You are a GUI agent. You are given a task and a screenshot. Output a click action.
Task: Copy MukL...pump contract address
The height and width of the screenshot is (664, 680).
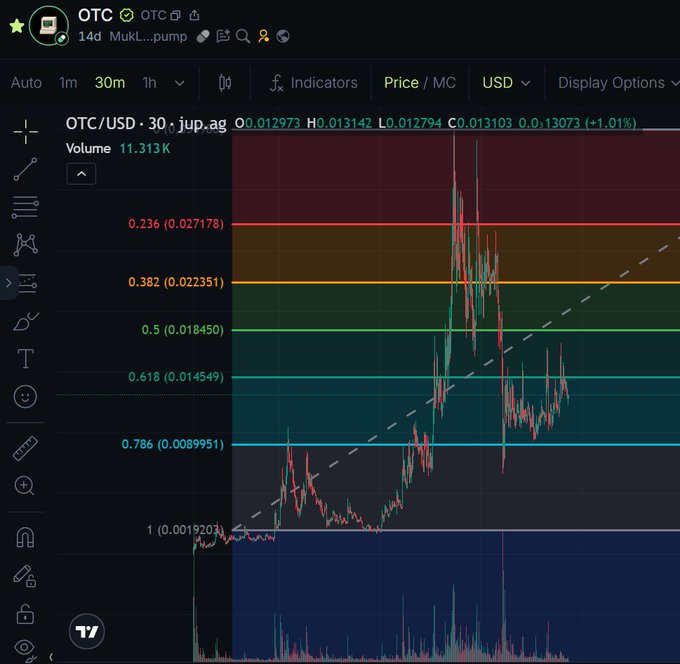coord(148,36)
